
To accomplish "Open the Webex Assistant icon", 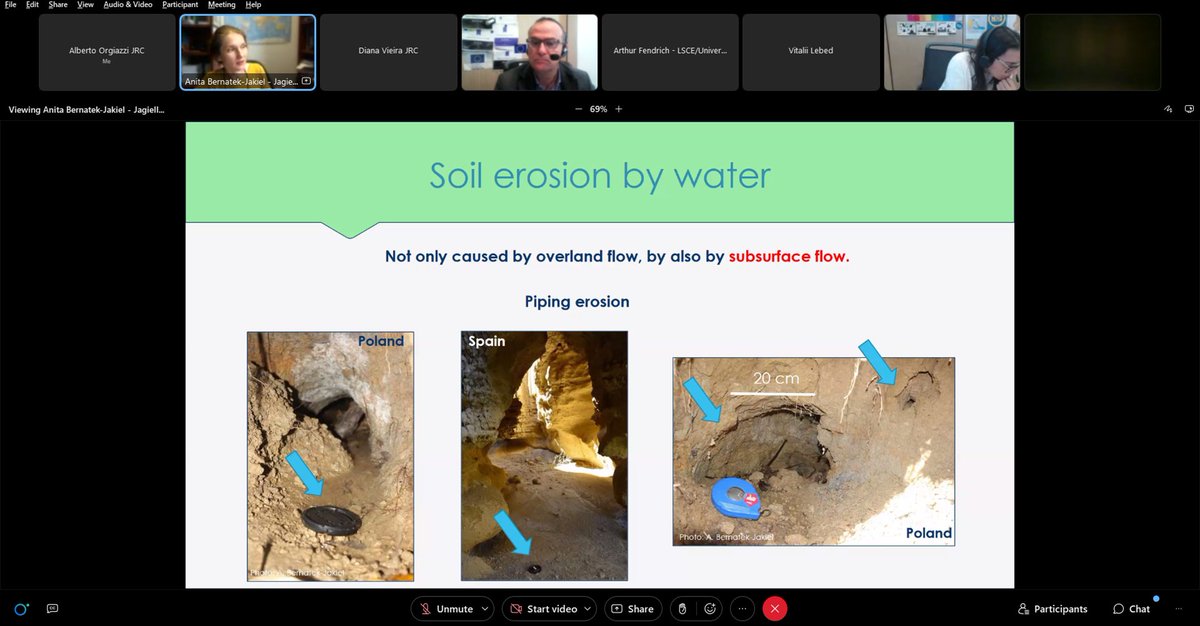I will tap(21, 609).
